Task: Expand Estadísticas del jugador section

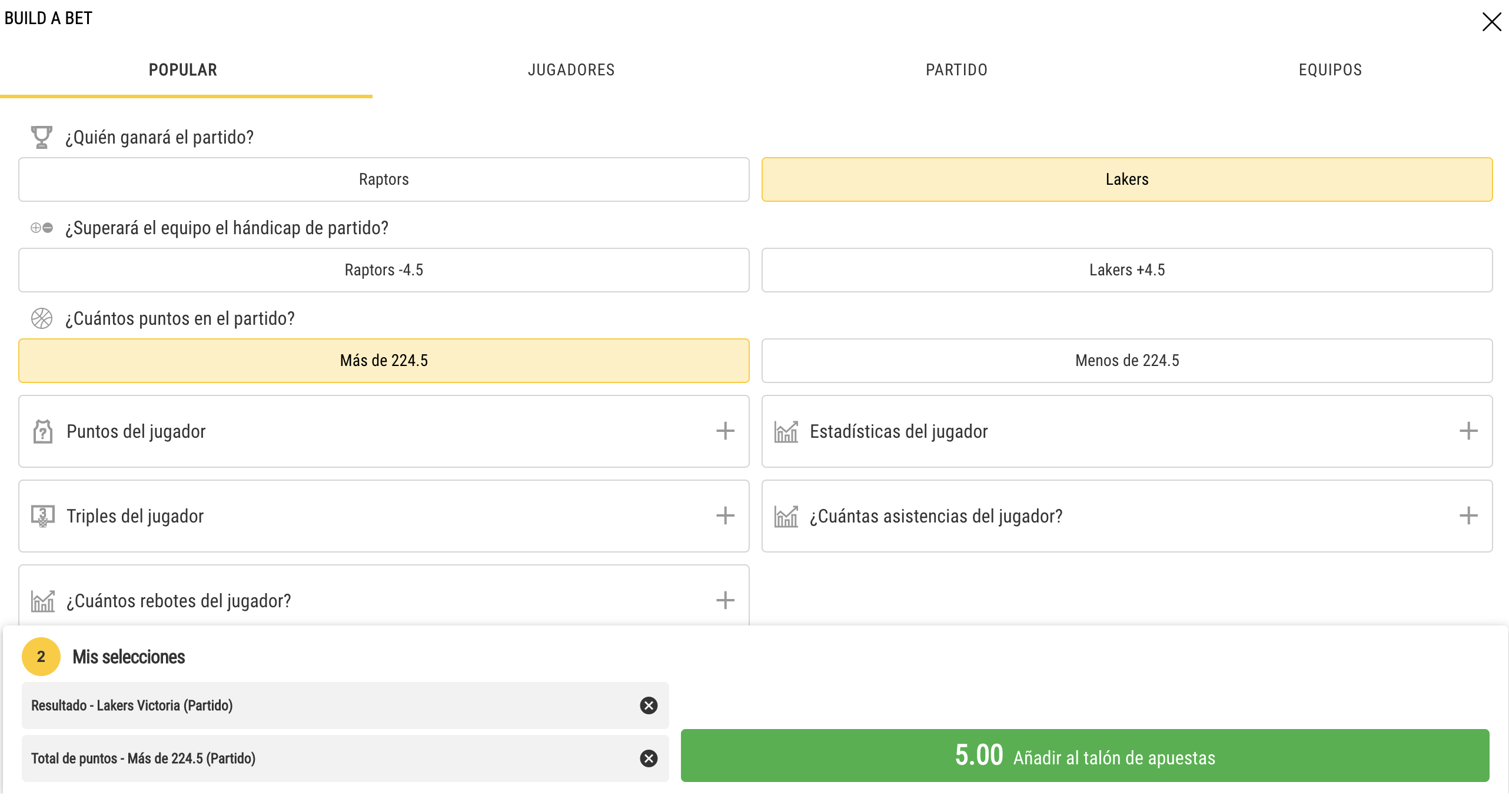Action: [x=1127, y=431]
